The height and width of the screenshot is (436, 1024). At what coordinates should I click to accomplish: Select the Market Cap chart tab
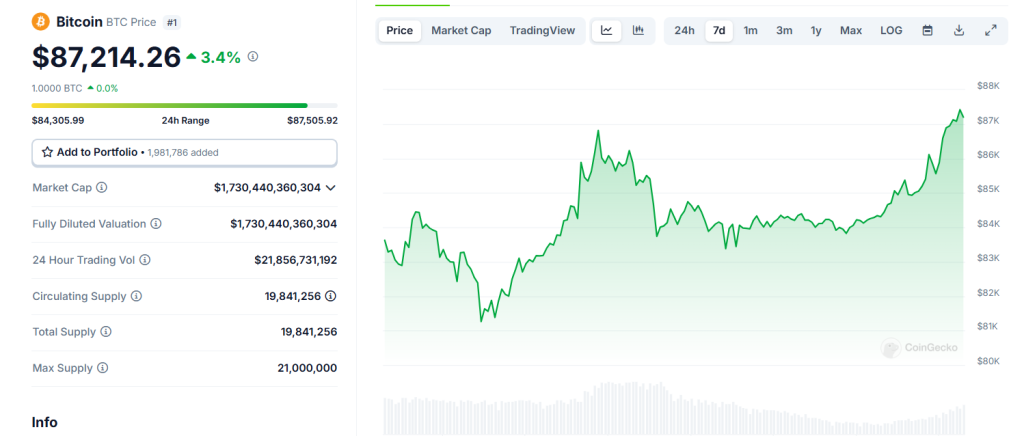(x=461, y=31)
